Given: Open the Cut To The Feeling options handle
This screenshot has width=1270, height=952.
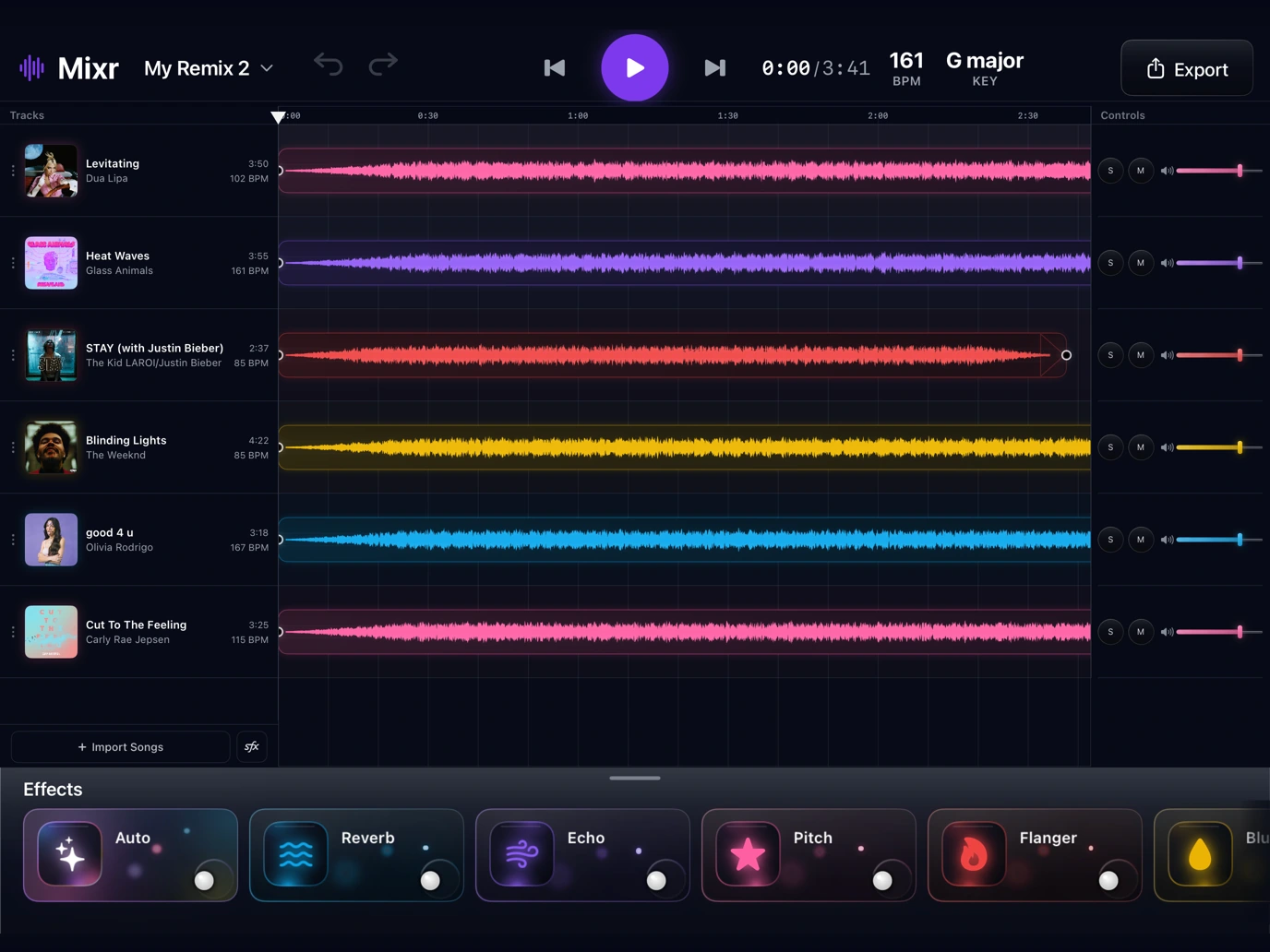Looking at the screenshot, I should click(x=13, y=632).
